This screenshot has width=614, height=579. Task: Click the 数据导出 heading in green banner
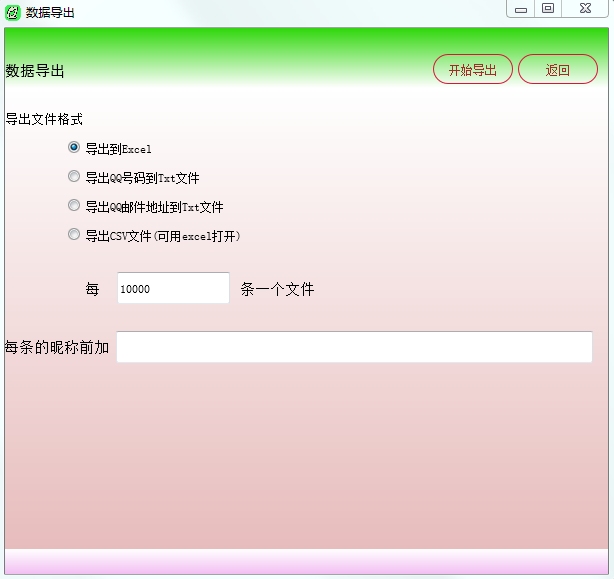(x=35, y=71)
